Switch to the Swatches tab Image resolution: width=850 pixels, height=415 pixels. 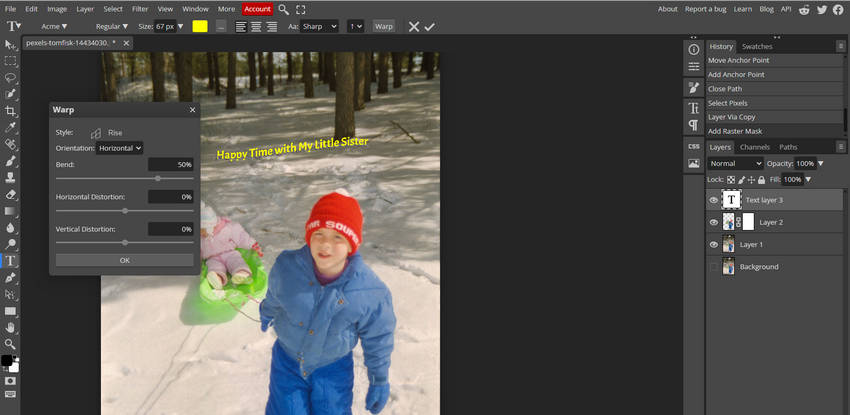click(757, 47)
